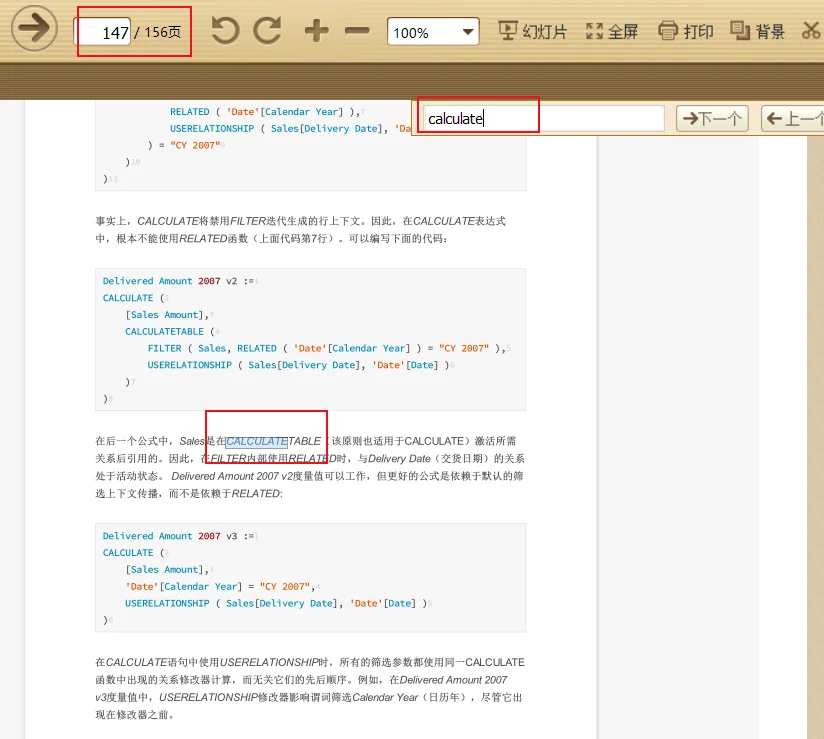Click the v3 code's USERELATIONSHIP line
Image resolution: width=824 pixels, height=739 pixels.
(x=276, y=603)
